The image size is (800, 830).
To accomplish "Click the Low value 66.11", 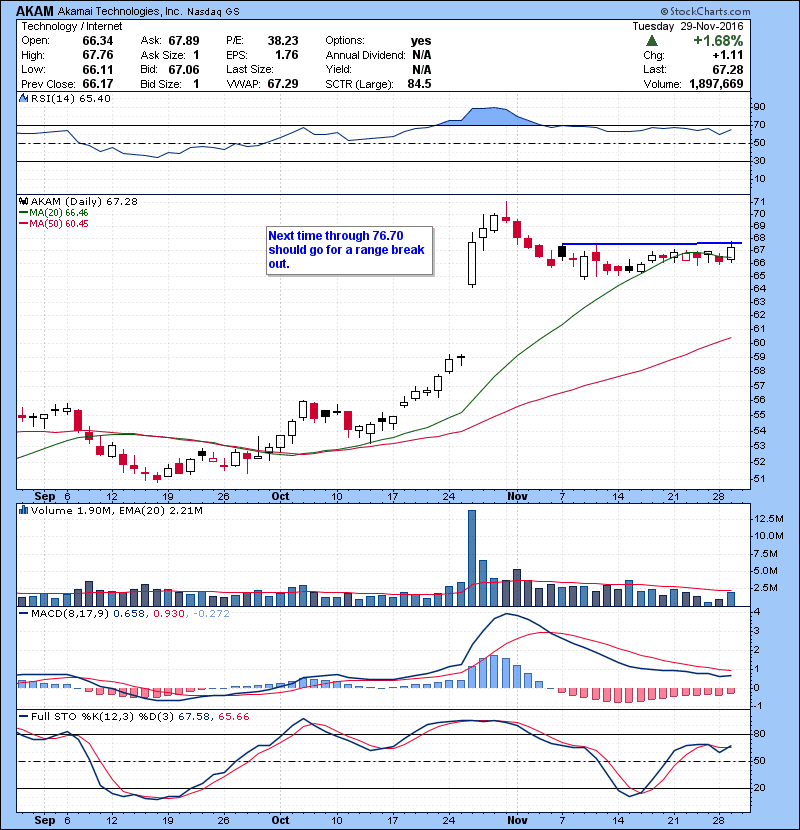I will pyautogui.click(x=97, y=69).
